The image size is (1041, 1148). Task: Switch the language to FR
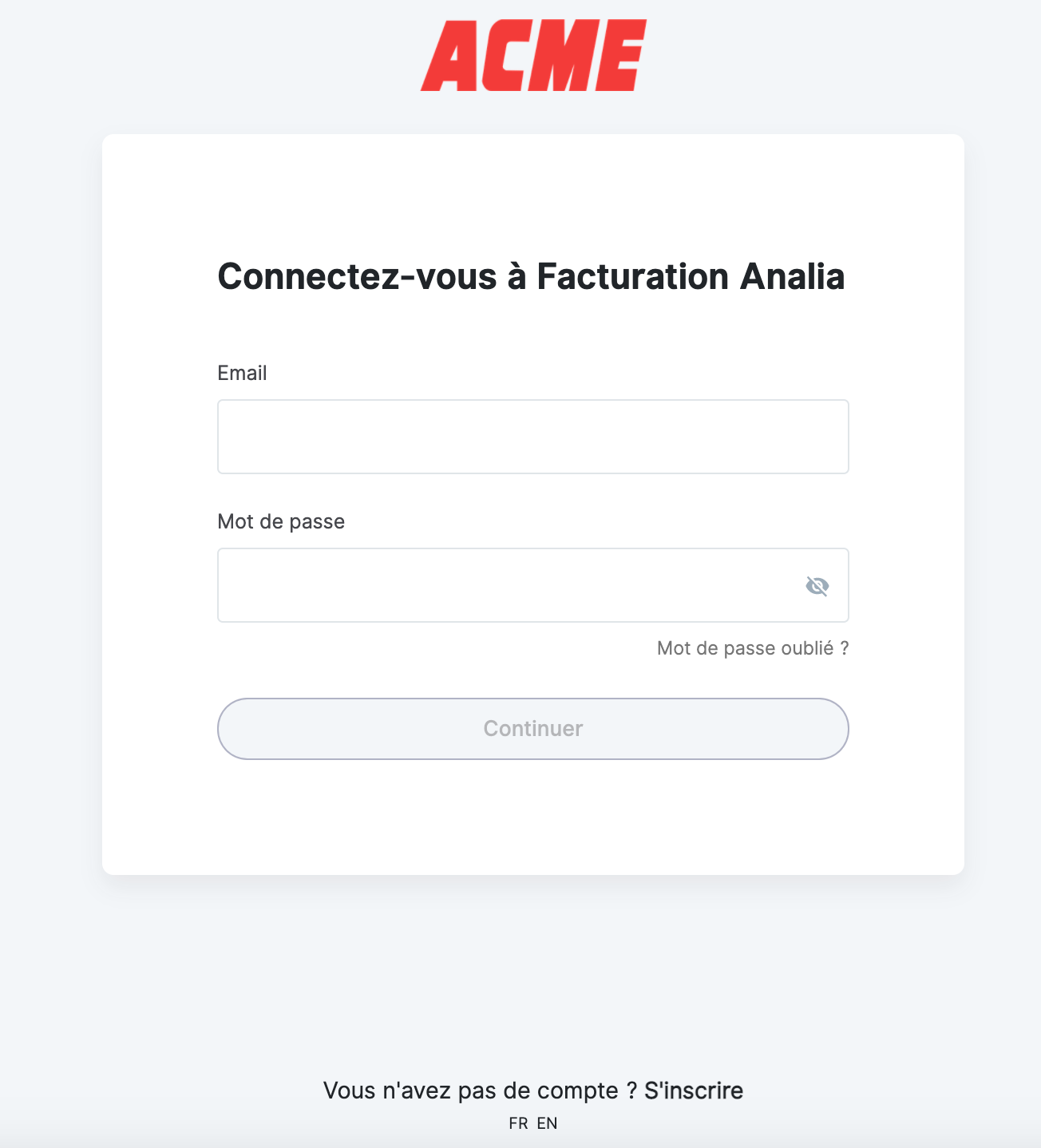coord(518,1123)
